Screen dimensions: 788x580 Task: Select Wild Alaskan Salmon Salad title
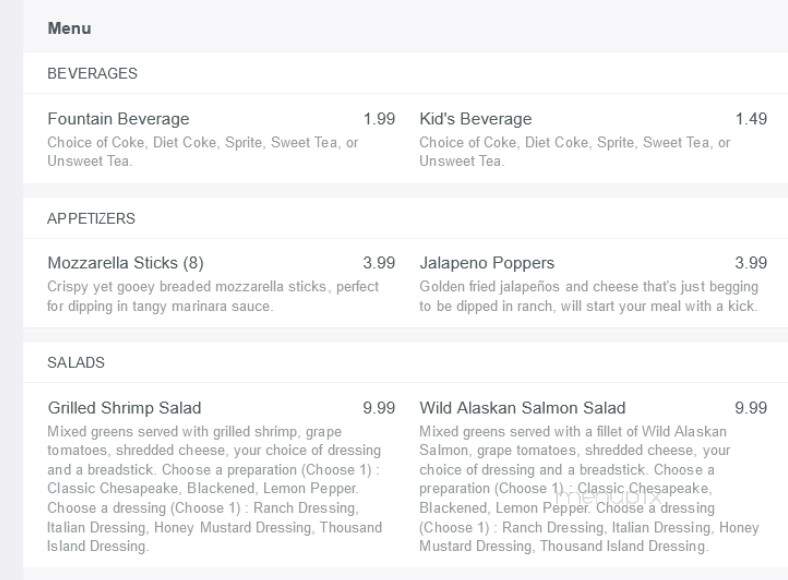click(x=523, y=408)
